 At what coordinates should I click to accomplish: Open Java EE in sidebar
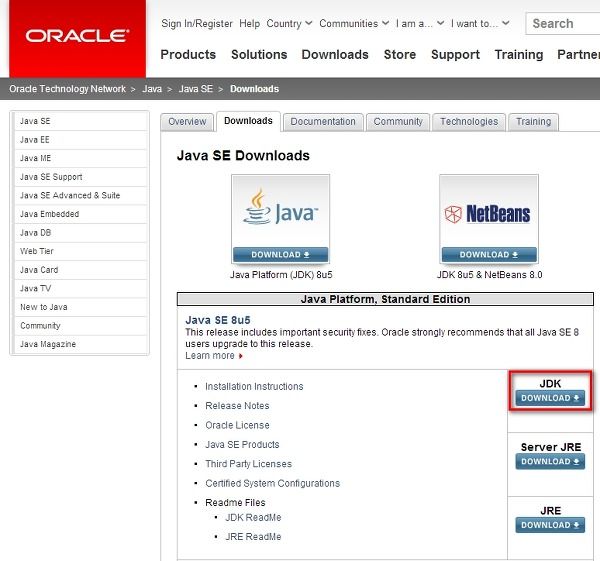80,140
